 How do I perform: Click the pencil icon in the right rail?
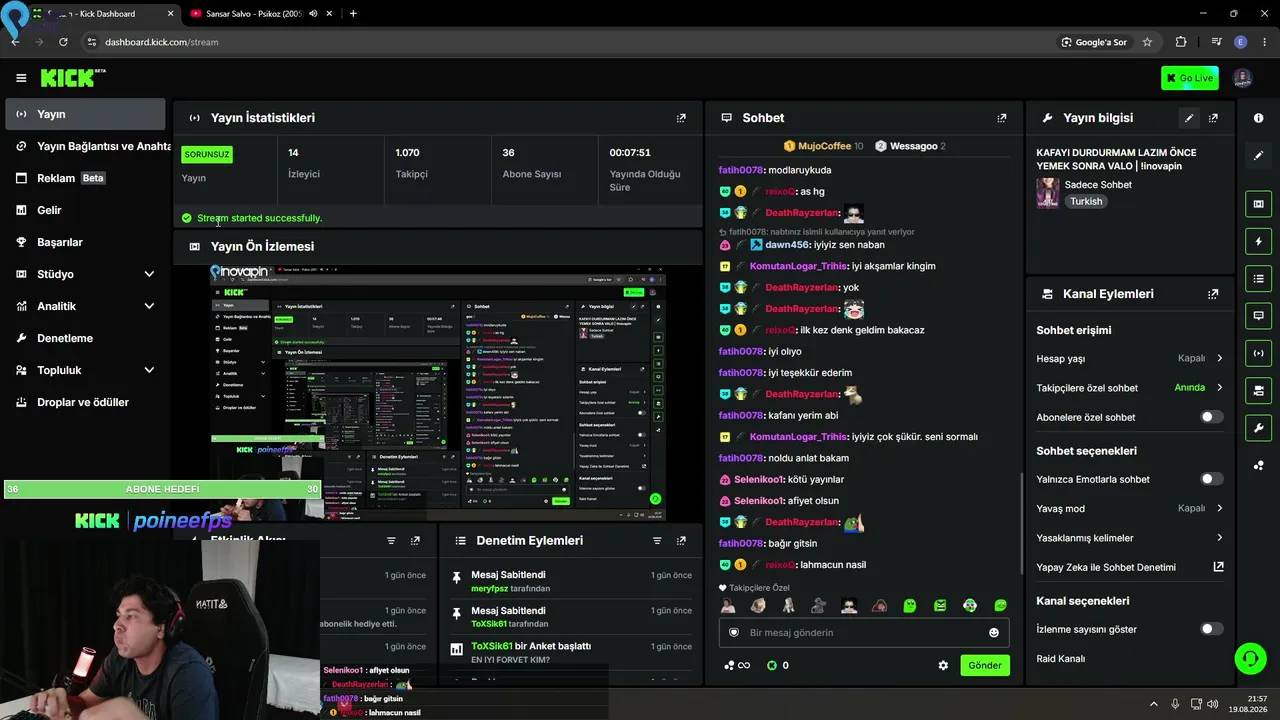point(1258,156)
